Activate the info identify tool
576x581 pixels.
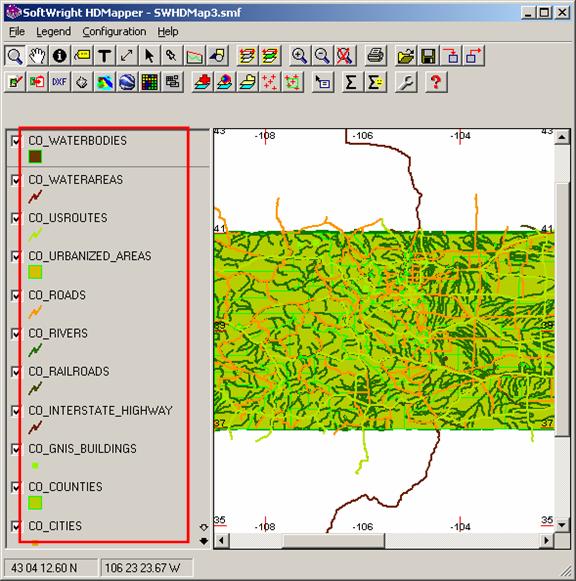click(60, 56)
